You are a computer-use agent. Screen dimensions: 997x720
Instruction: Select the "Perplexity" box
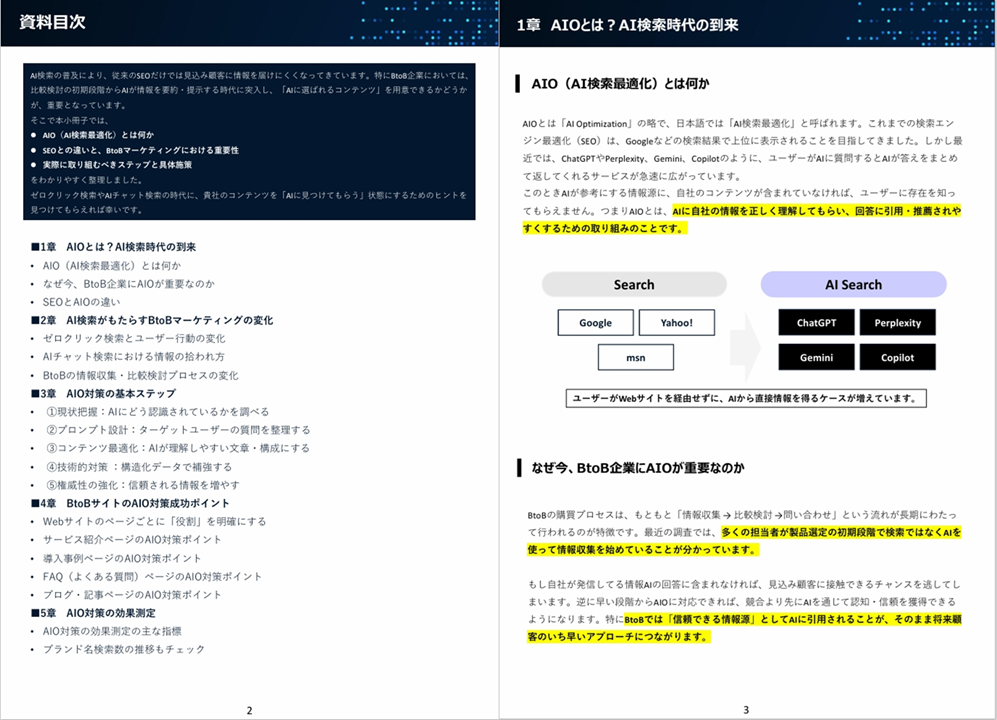(899, 322)
